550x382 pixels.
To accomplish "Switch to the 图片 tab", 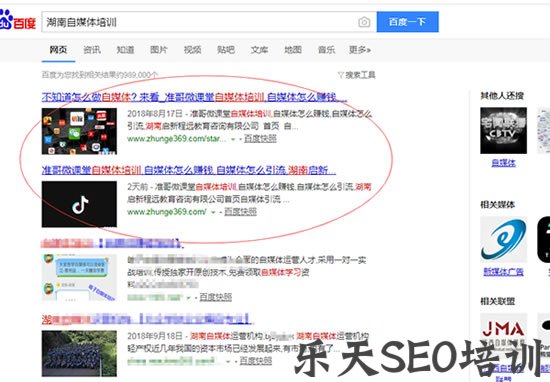I will (x=159, y=50).
